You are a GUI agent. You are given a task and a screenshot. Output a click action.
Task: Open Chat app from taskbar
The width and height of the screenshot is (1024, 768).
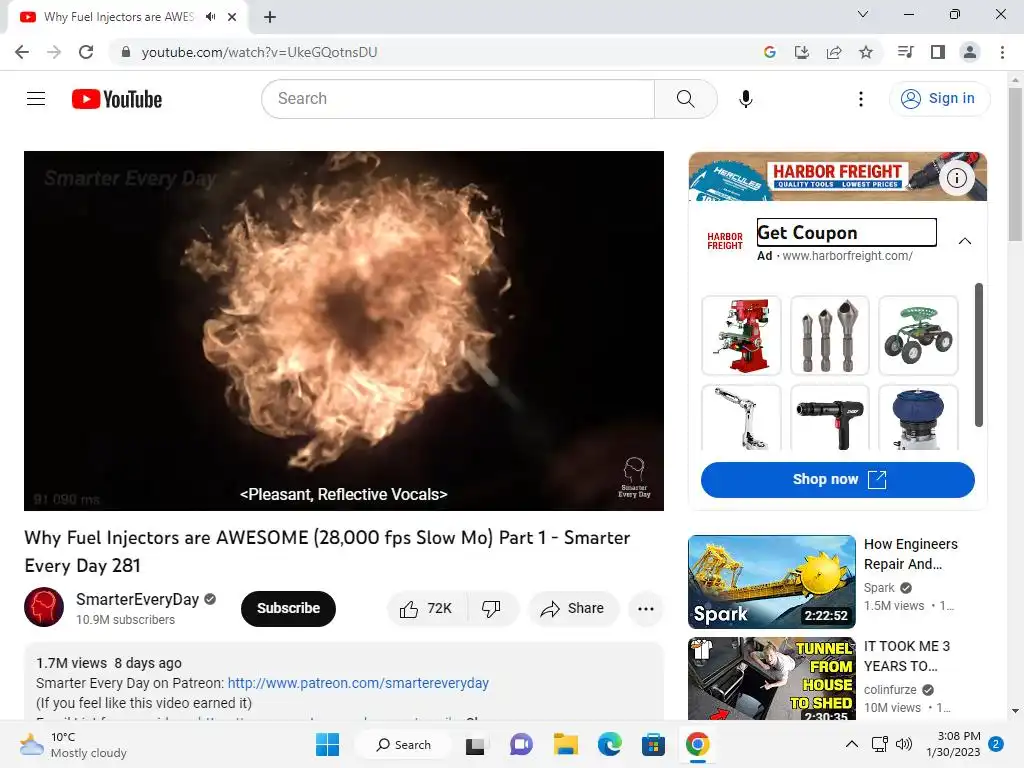[x=520, y=744]
